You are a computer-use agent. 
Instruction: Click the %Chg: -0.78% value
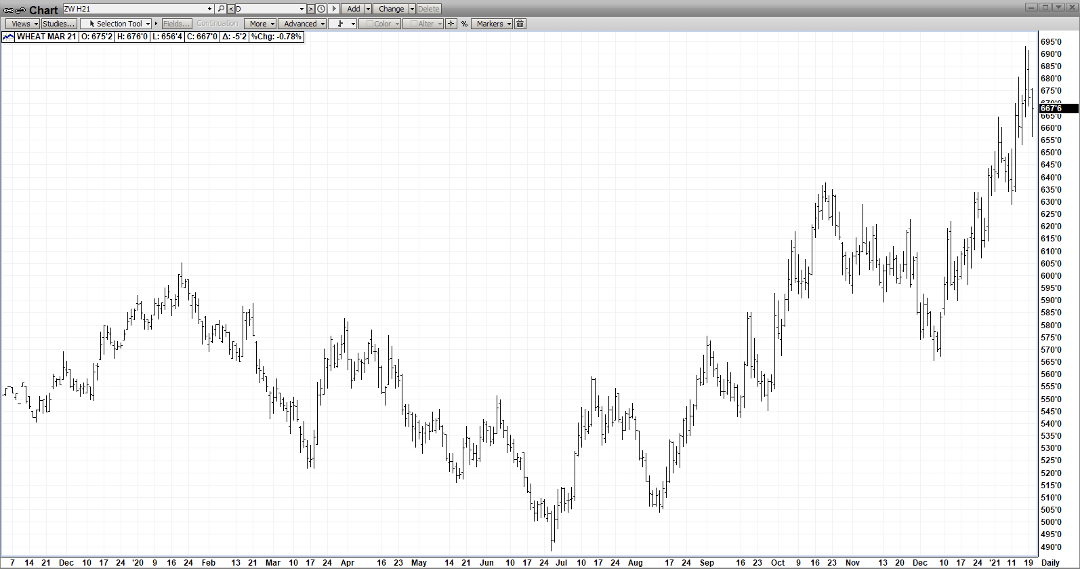click(x=276, y=36)
